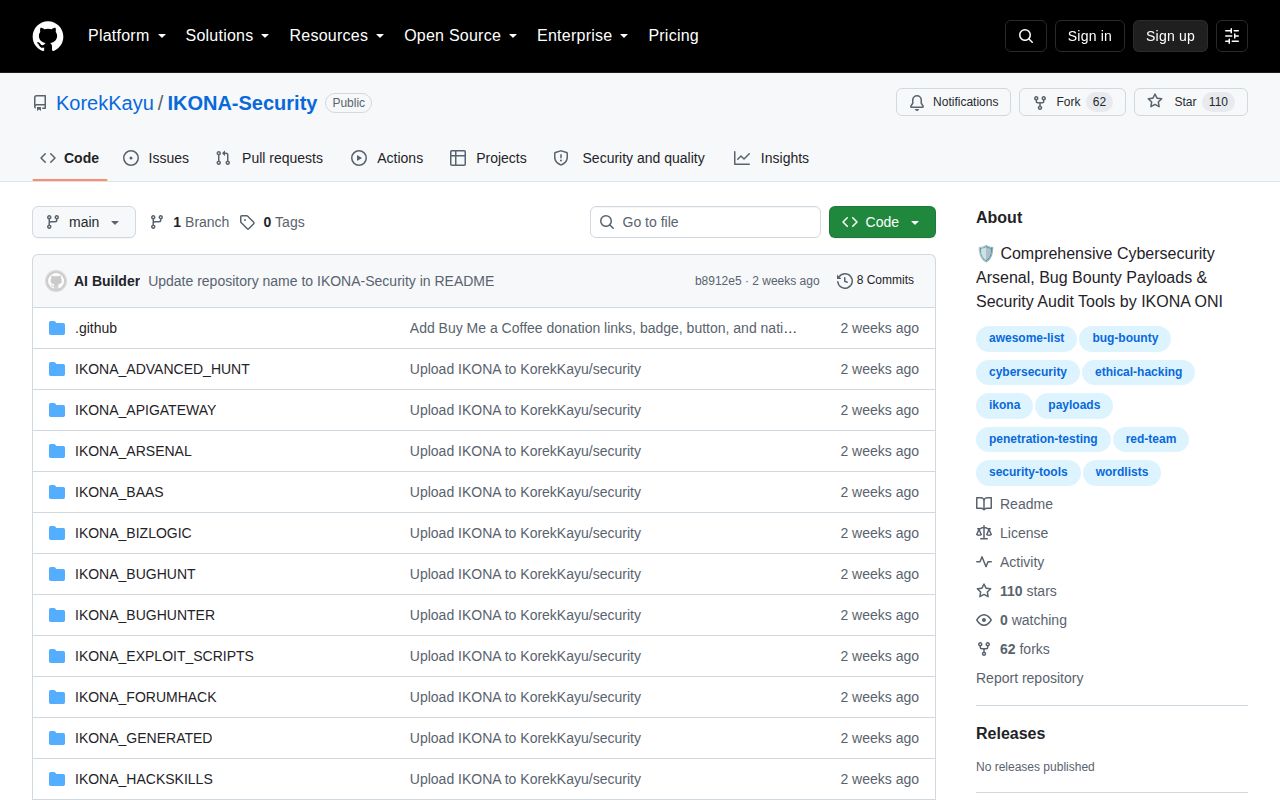Expand the Solutions menu
Image resolution: width=1280 pixels, height=800 pixels.
pos(227,36)
